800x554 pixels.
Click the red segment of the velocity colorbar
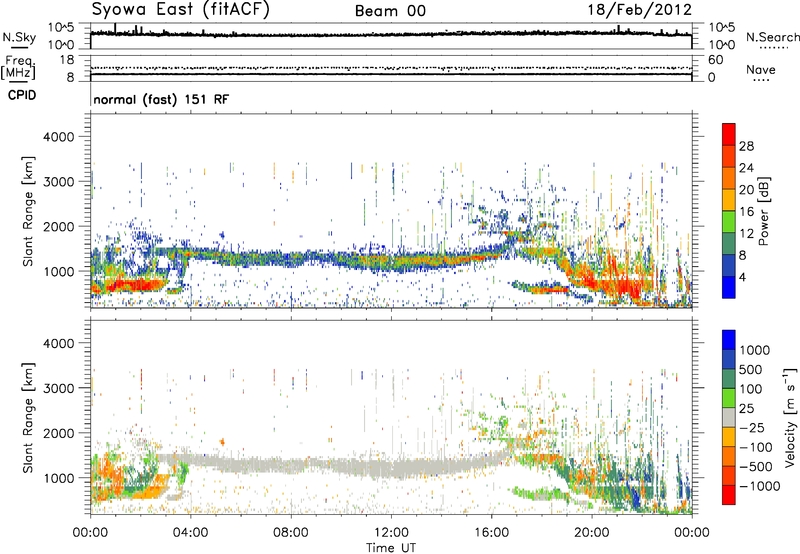(x=729, y=495)
